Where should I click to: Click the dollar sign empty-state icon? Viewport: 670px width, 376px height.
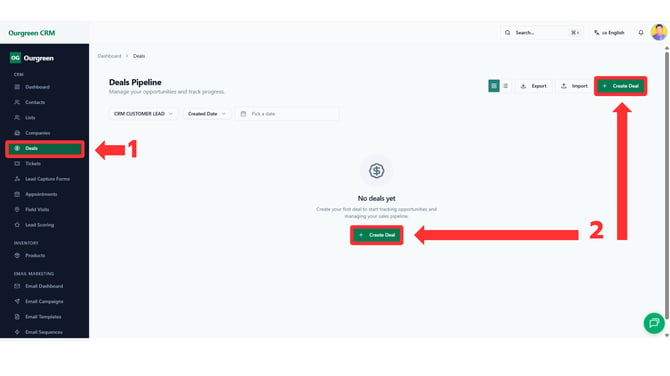376,171
